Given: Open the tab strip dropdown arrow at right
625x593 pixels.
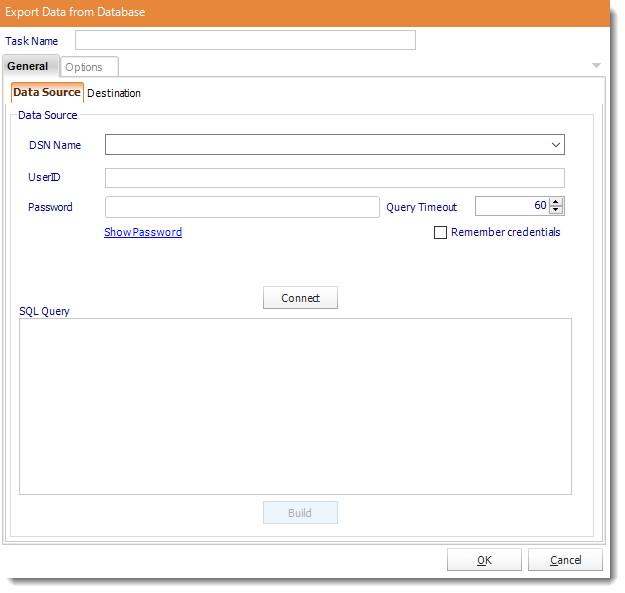Looking at the screenshot, I should click(596, 65).
